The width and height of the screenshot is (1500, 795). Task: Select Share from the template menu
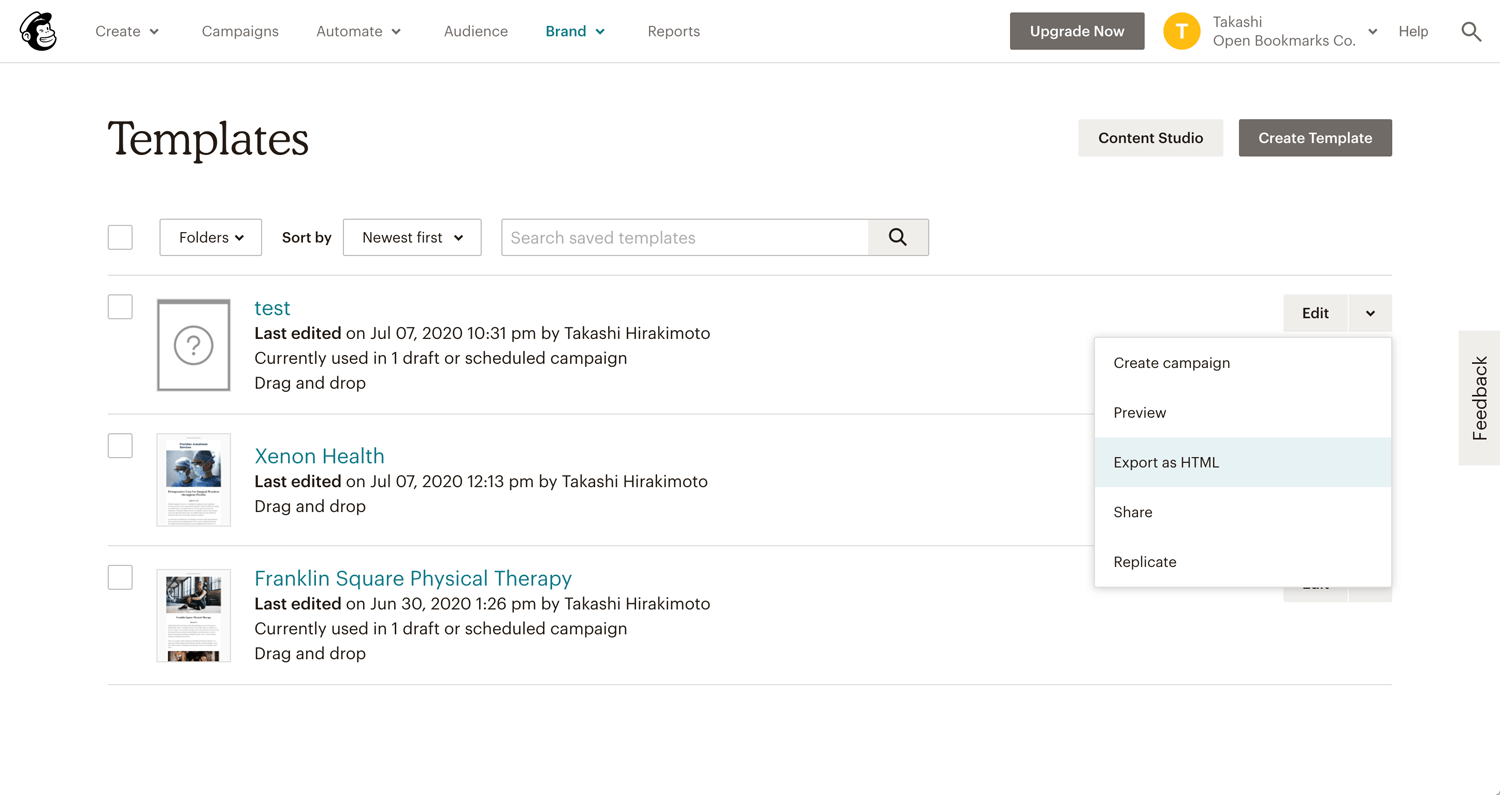[x=1243, y=512]
